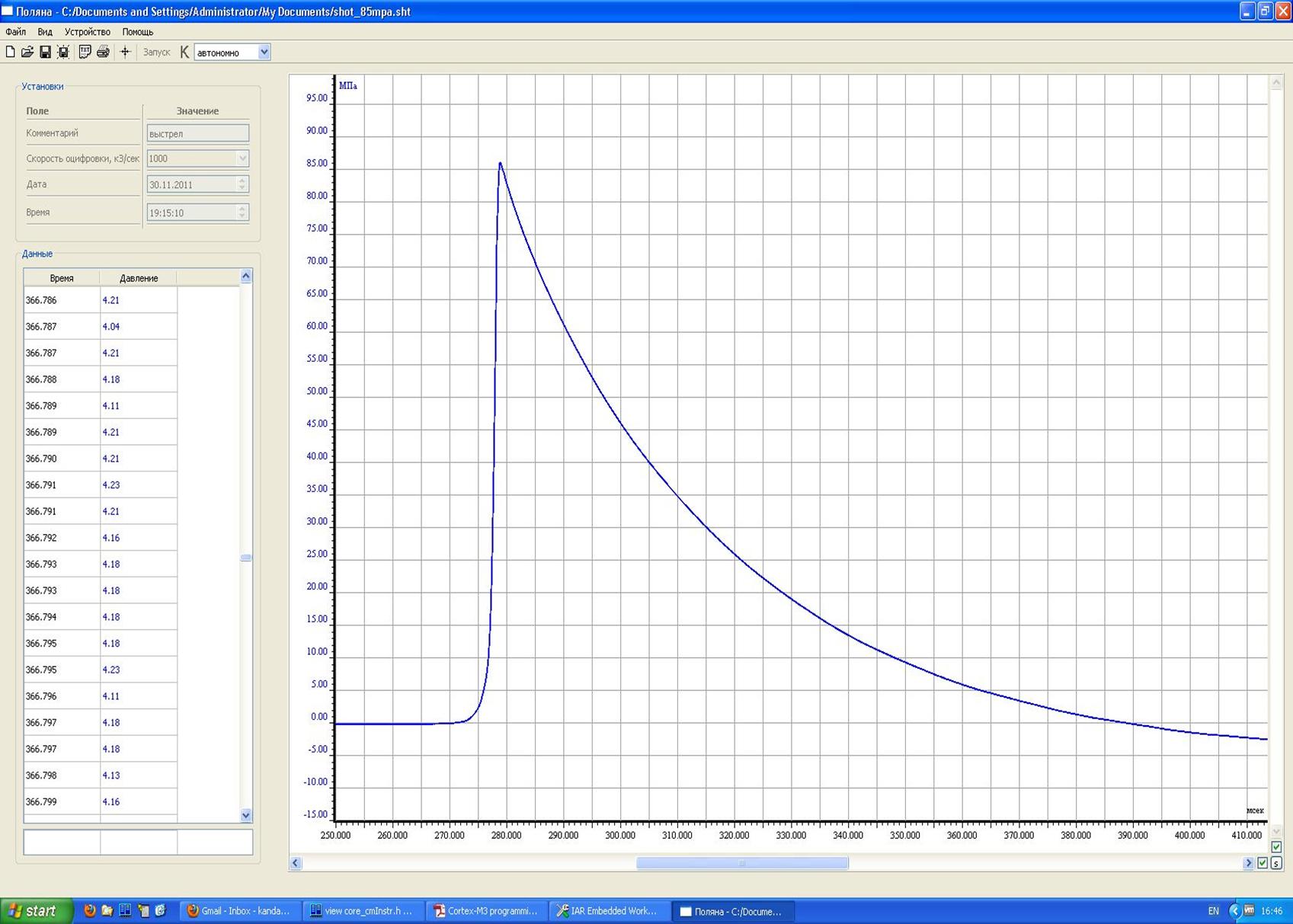Click the system clock showing 16:46

(1271, 911)
